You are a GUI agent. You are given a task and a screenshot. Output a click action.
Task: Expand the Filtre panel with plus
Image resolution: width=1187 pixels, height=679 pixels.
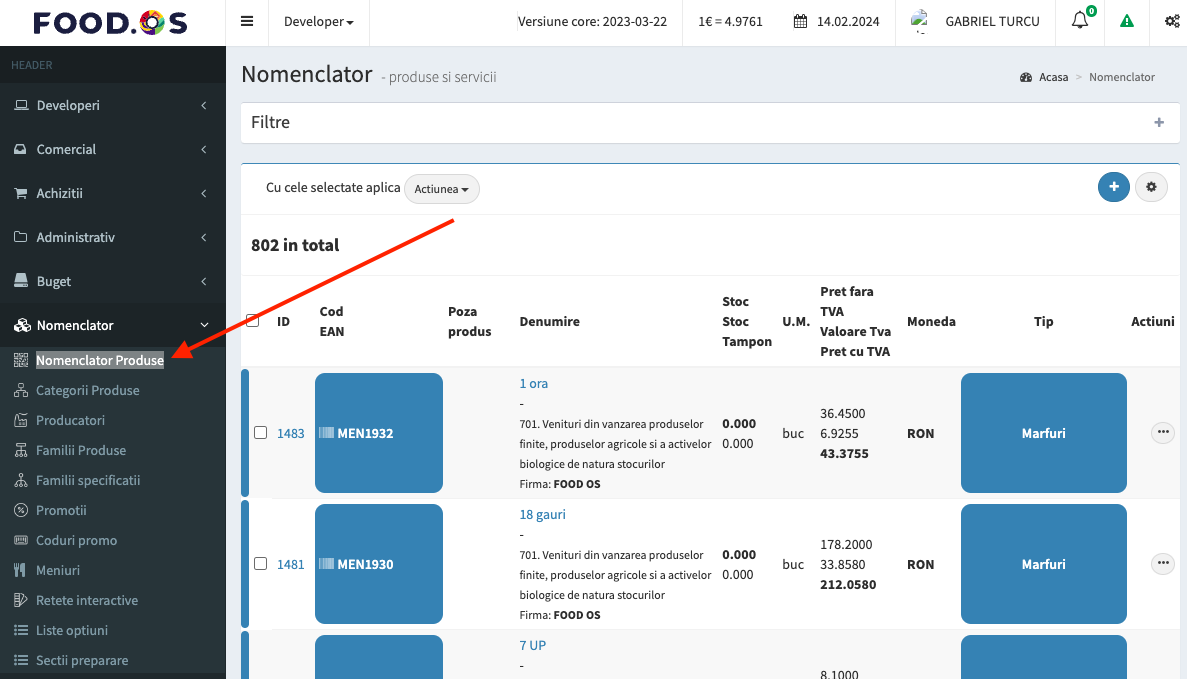(1159, 122)
